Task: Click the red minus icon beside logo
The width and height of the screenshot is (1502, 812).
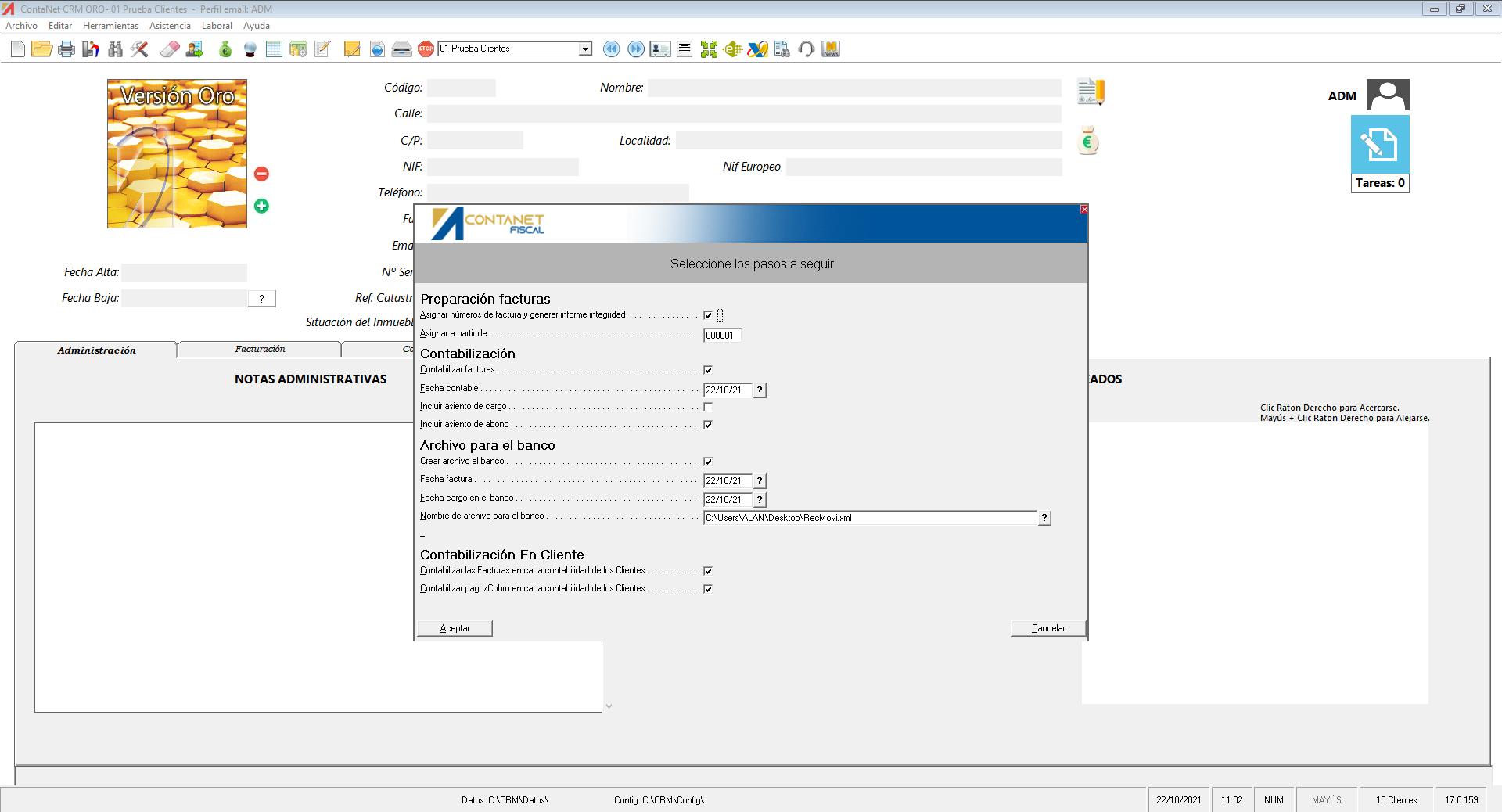Action: coord(261,174)
